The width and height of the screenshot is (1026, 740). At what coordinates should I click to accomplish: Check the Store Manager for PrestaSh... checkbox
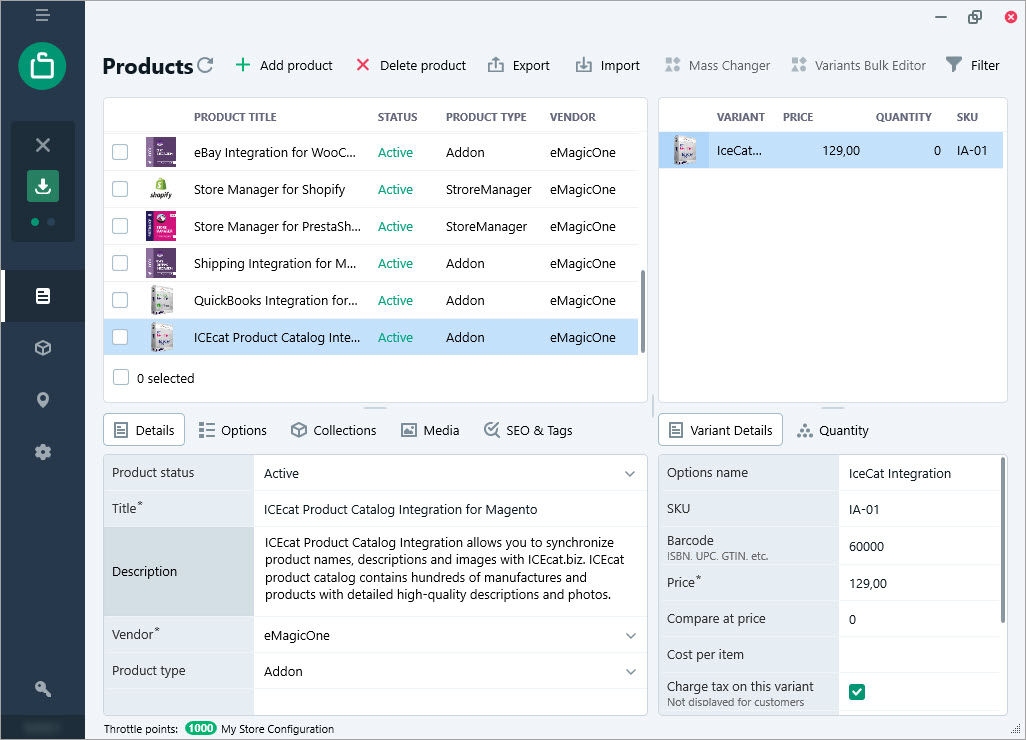(120, 226)
